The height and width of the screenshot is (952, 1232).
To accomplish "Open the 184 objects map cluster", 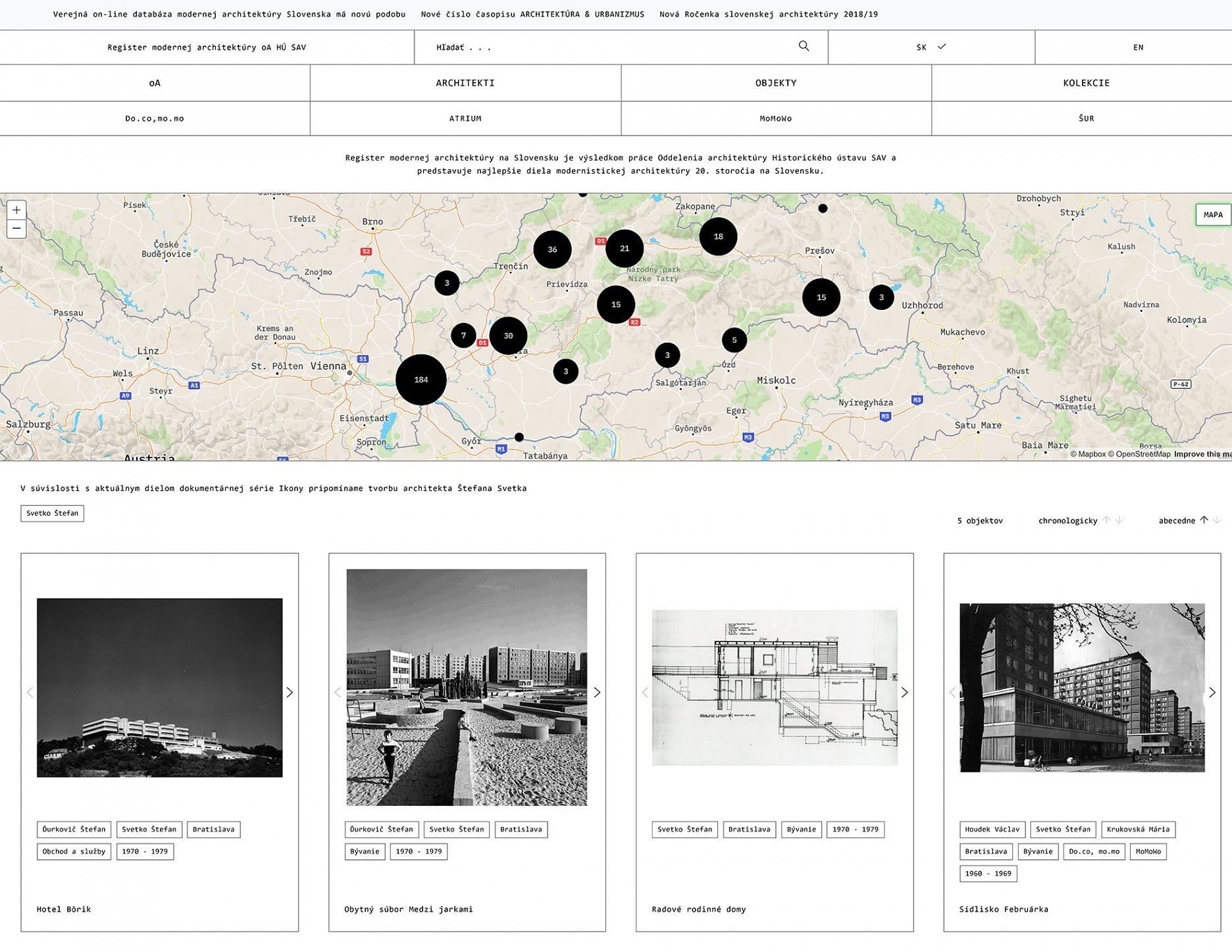I will [x=421, y=380].
